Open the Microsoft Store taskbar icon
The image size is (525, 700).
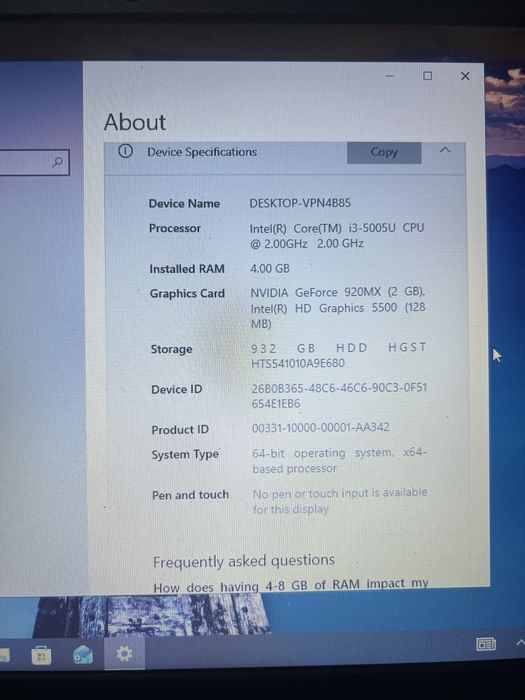pos(41,655)
